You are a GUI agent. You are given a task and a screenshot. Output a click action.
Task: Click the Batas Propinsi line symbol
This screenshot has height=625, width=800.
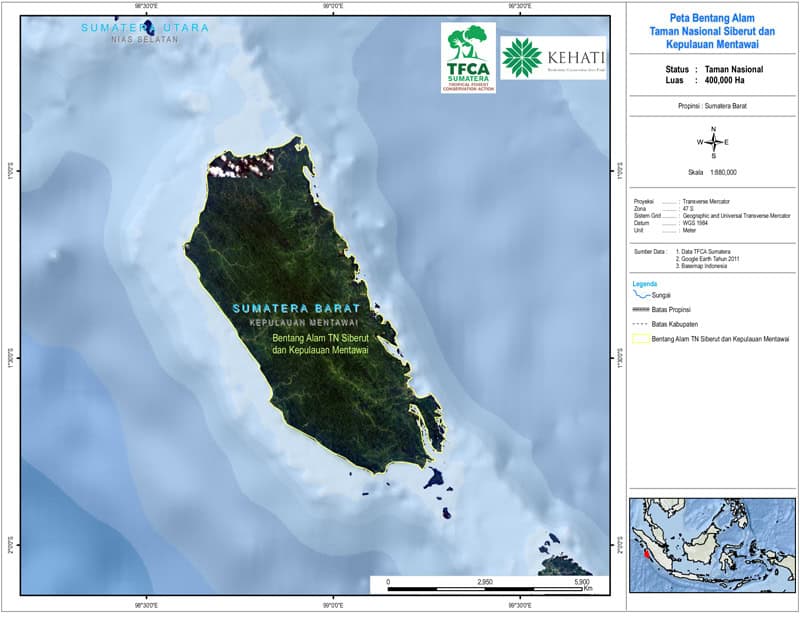640,311
